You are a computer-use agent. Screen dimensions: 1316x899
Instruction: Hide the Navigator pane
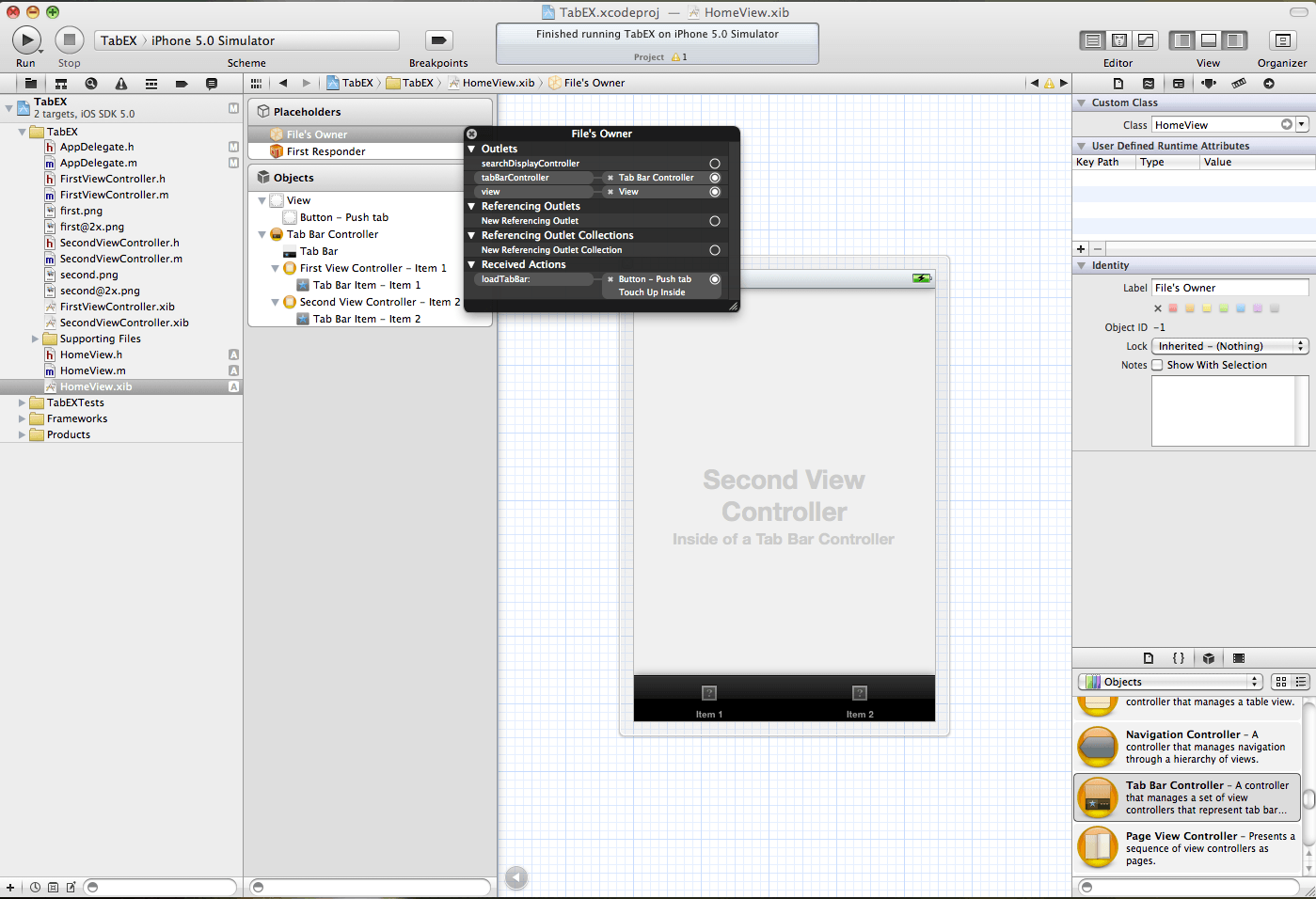click(1183, 40)
